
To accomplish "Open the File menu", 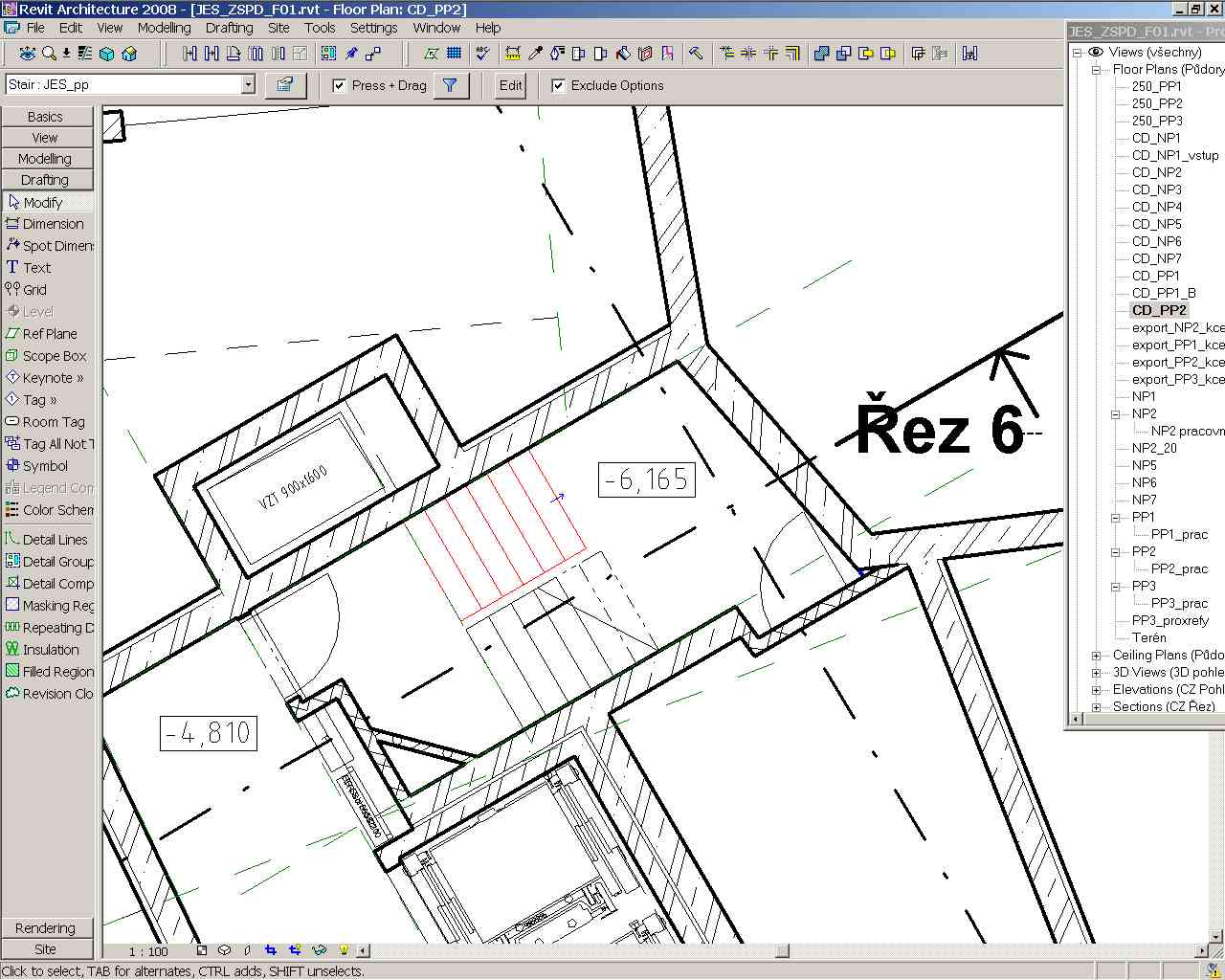I will coord(35,28).
